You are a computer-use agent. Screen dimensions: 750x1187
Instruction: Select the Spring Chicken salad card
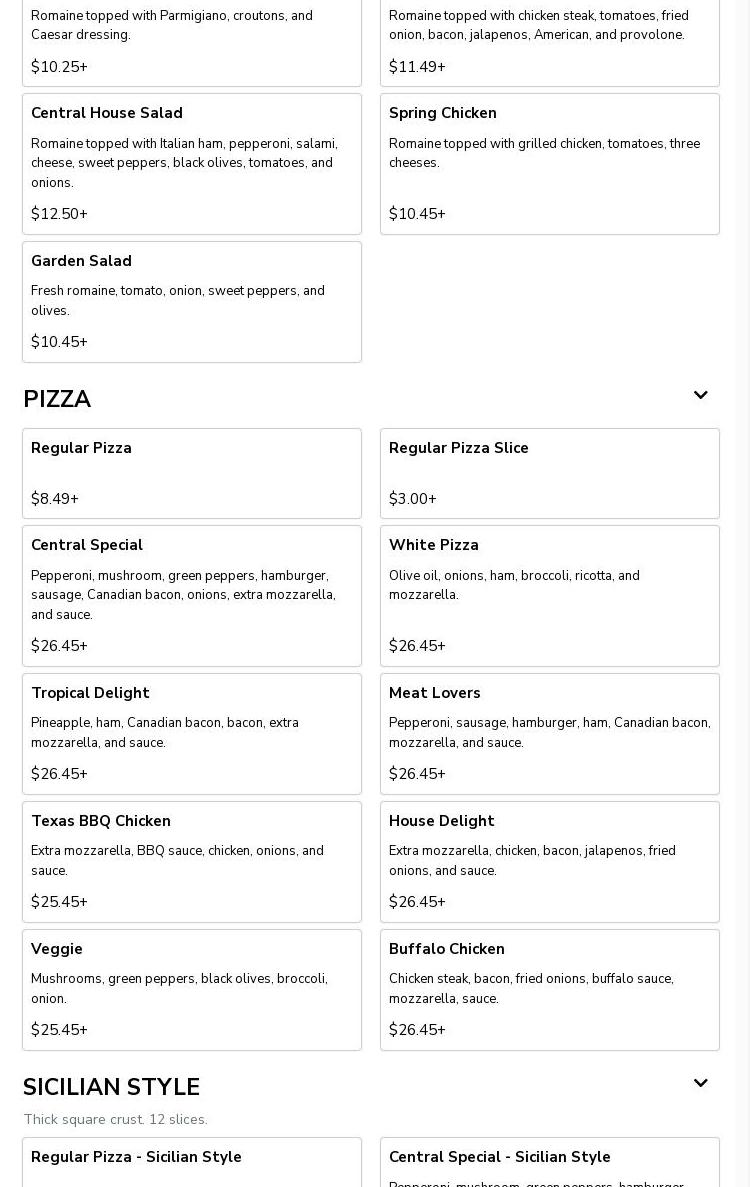click(549, 164)
